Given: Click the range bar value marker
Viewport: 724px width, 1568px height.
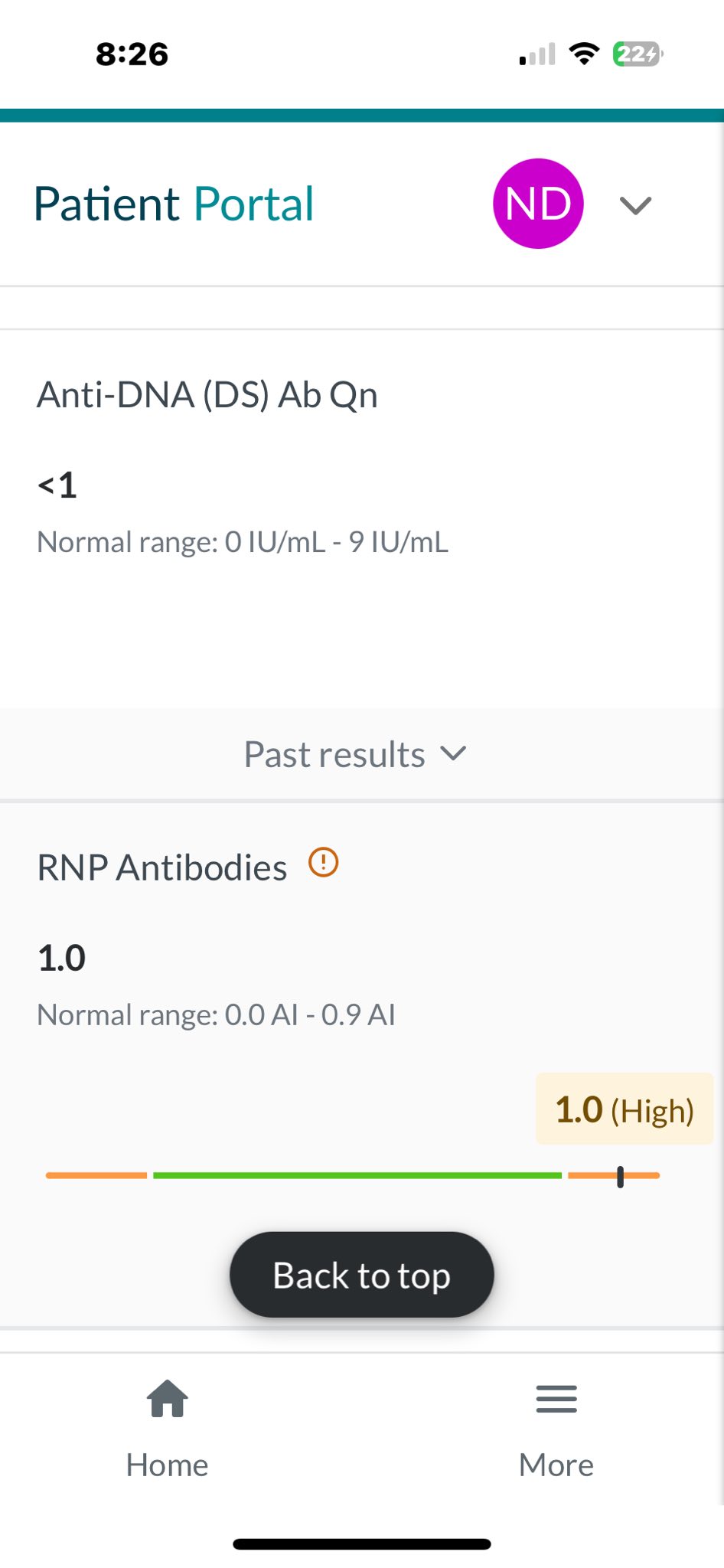Looking at the screenshot, I should 620,1177.
